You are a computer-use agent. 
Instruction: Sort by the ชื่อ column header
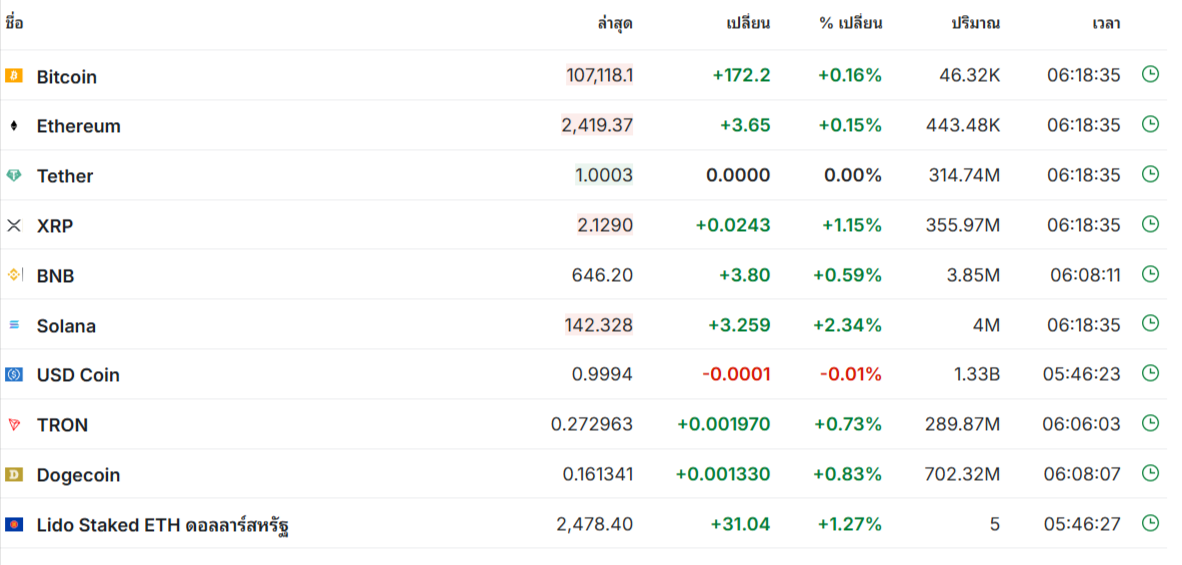tap(14, 23)
